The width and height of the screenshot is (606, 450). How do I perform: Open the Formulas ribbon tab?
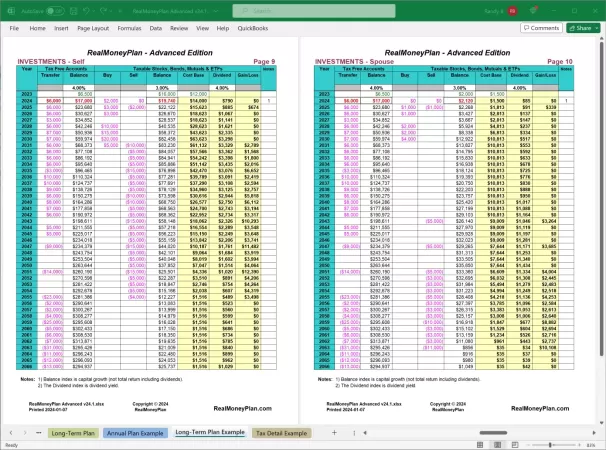click(x=130, y=28)
